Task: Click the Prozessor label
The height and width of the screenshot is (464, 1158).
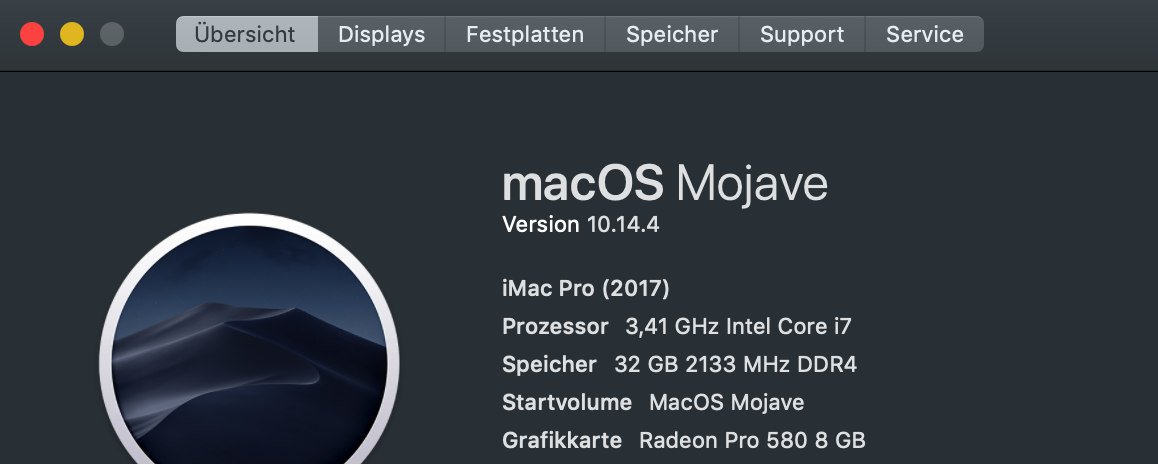Action: (554, 327)
